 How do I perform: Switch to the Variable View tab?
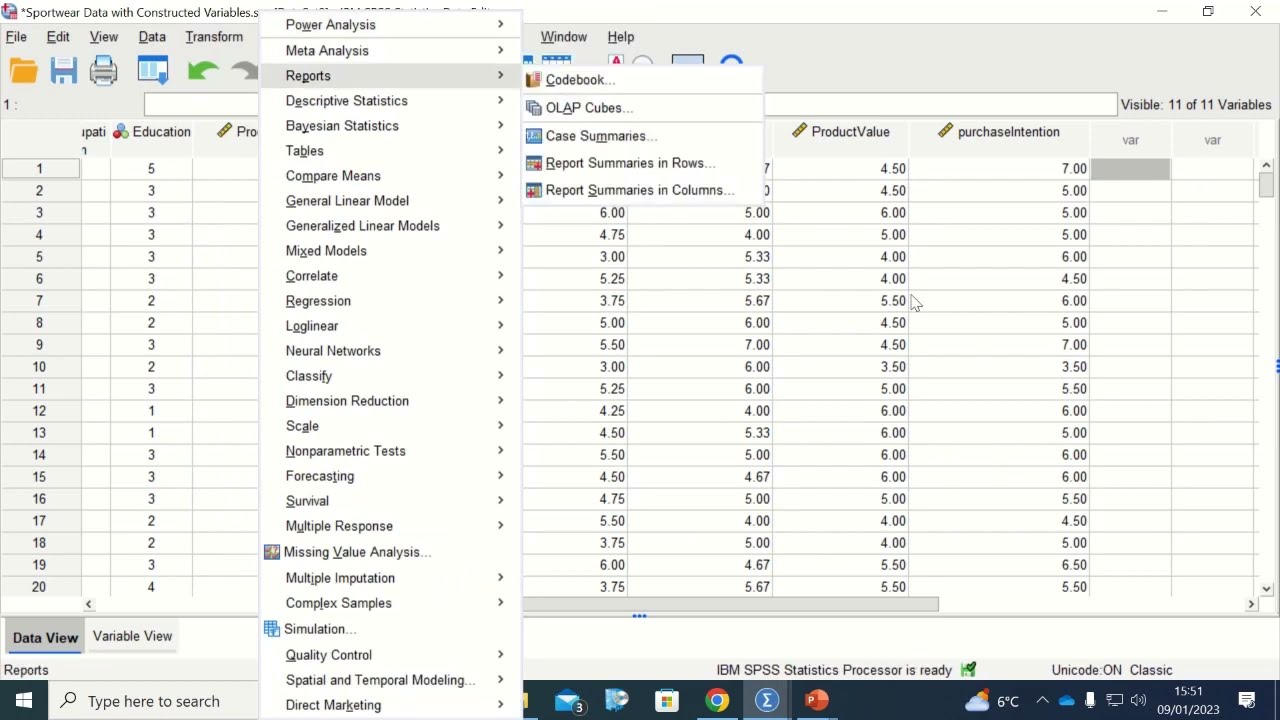(x=132, y=636)
